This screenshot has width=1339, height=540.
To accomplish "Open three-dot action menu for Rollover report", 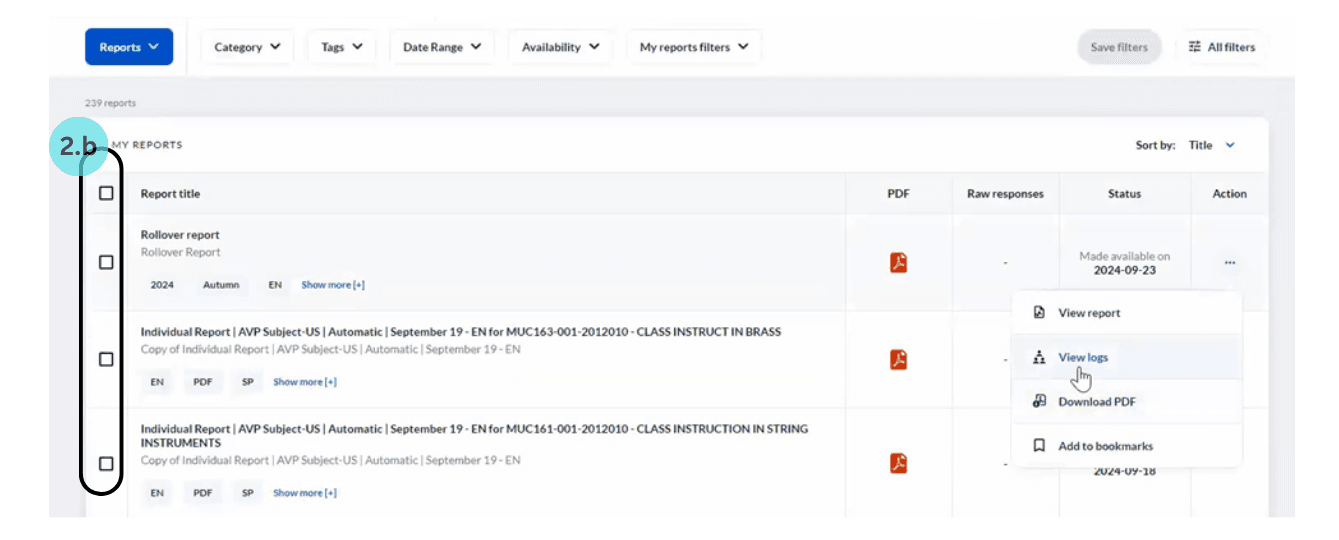I will (x=1229, y=263).
